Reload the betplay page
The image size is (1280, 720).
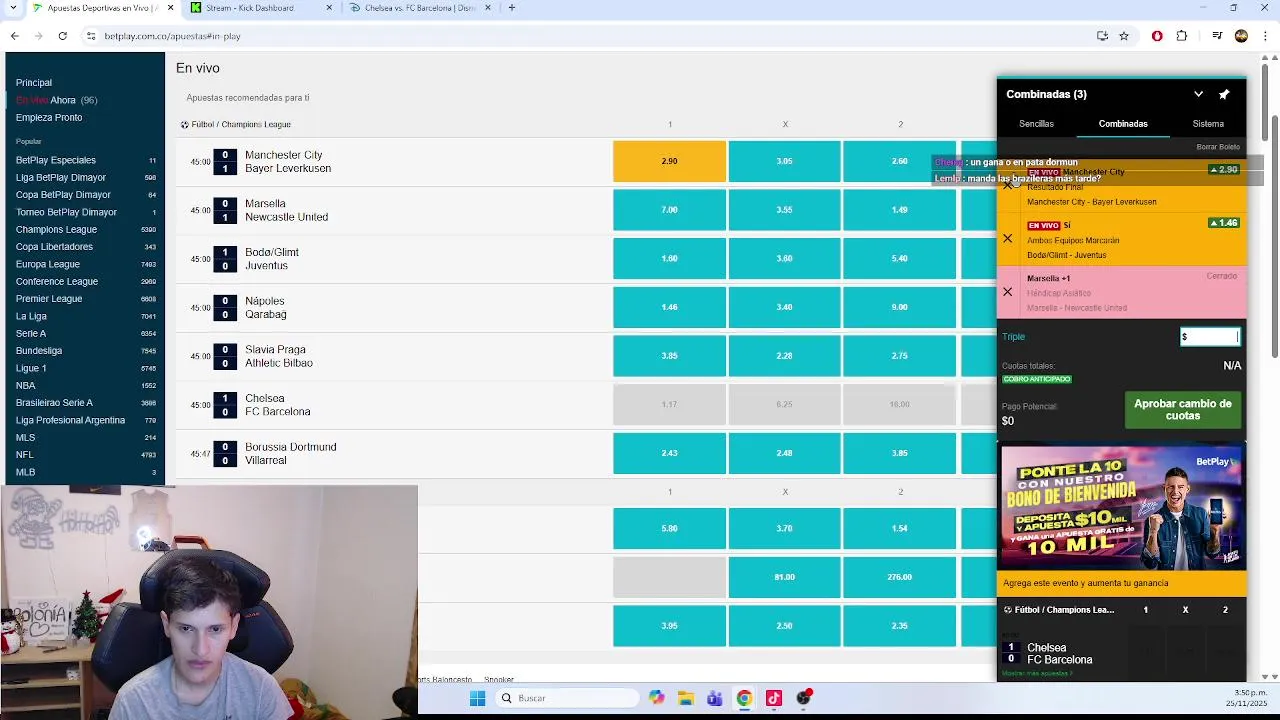pos(62,36)
